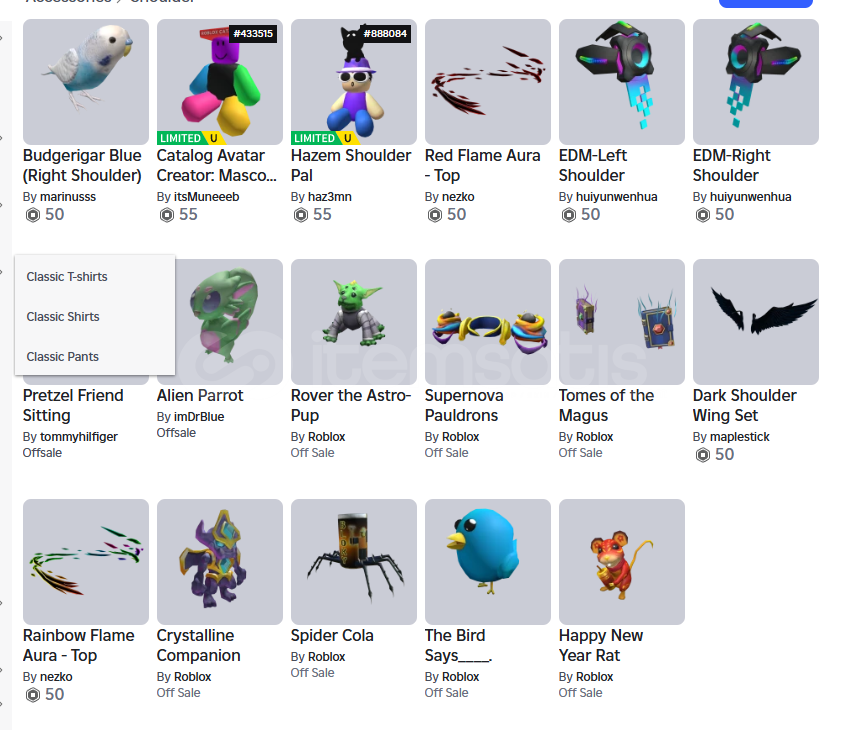Choose Classic Shirts in the dropdown
Image resolution: width=844 pixels, height=730 pixels.
(63, 317)
